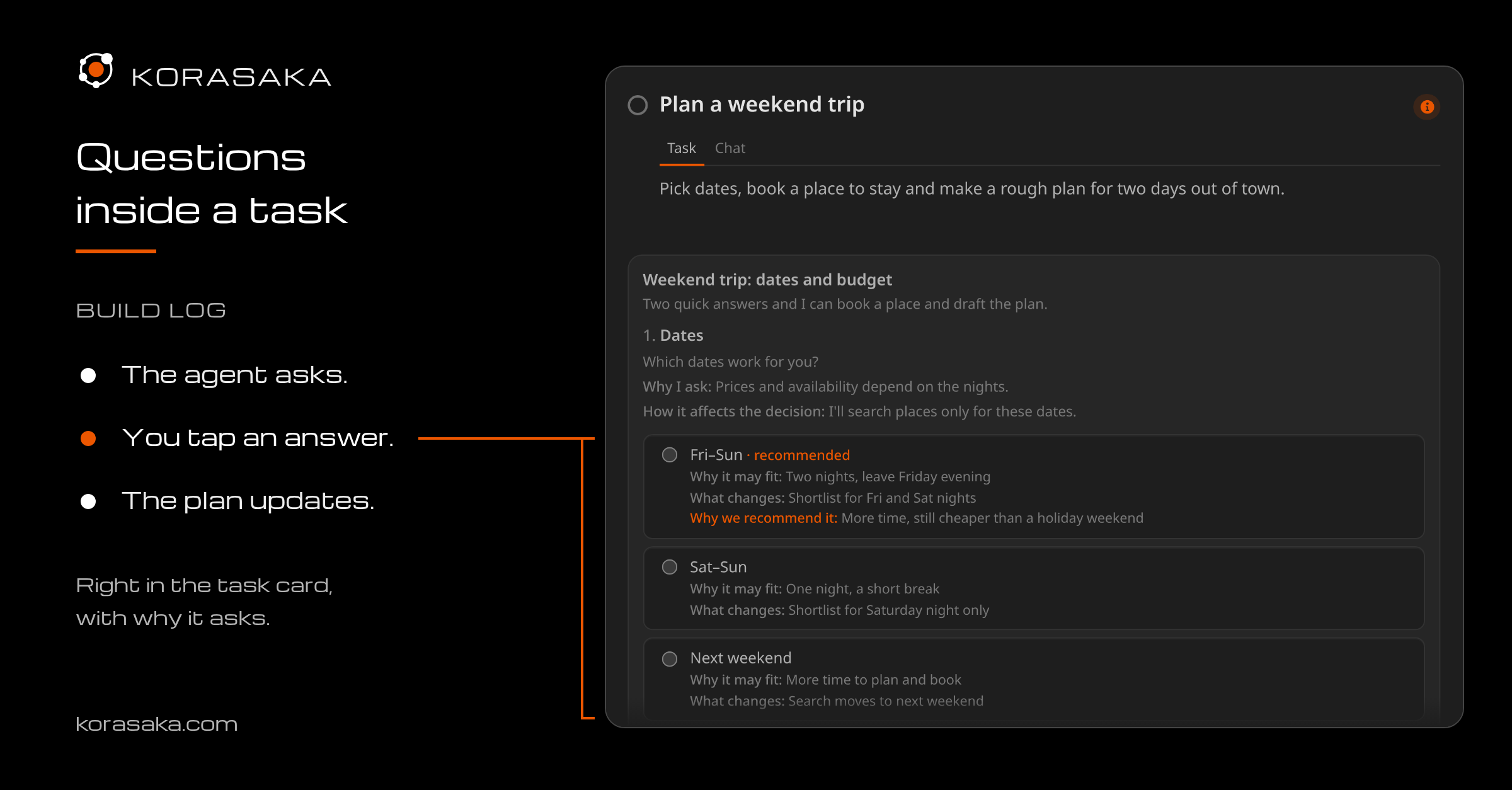Select the Next weekend radio option
The image size is (1512, 790).
[670, 659]
